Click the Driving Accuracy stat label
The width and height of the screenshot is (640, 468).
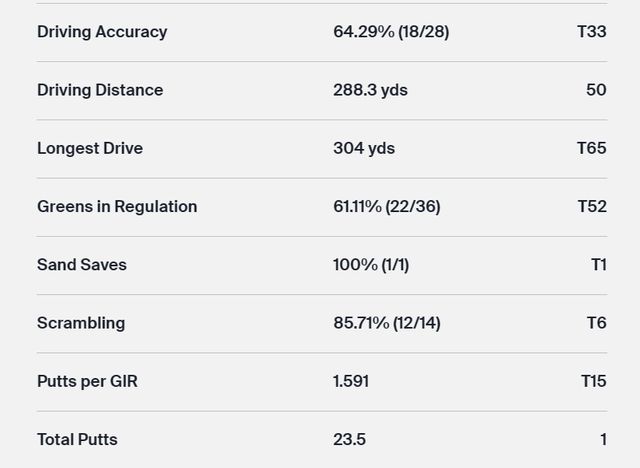102,32
